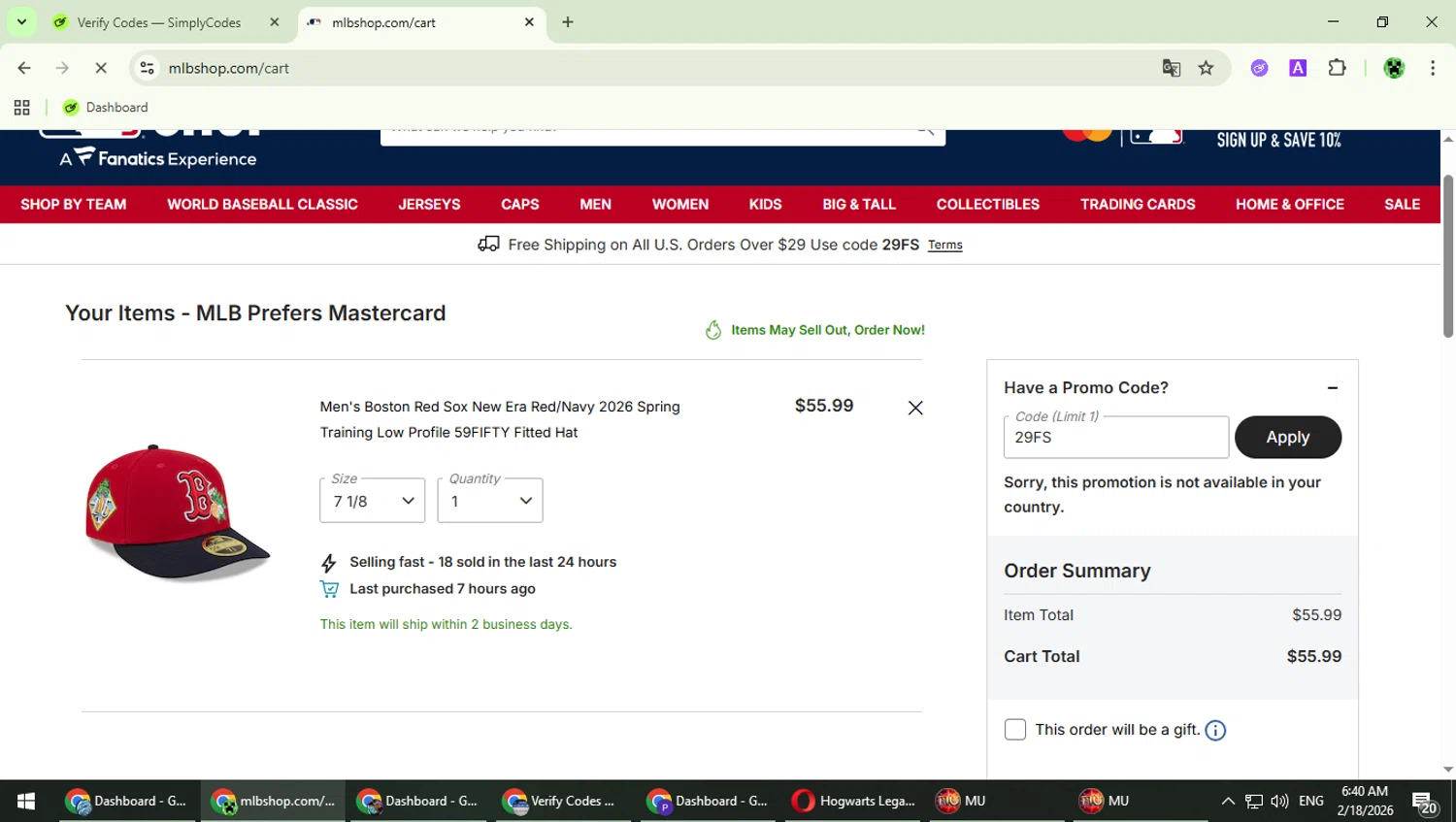Open ENG language indicator
Viewport: 1456px width, 822px height.
pos(1311,802)
